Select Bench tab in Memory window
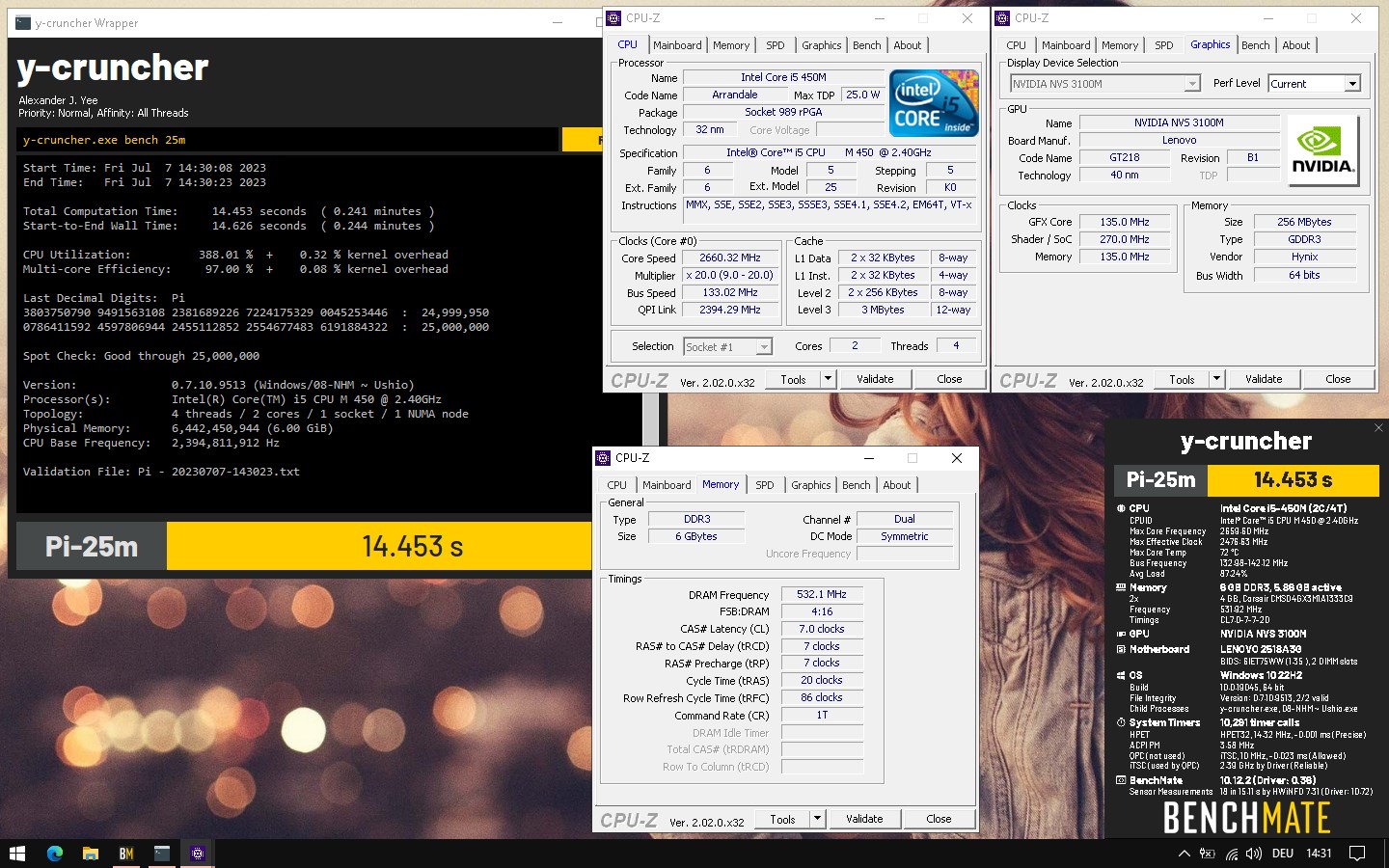The height and width of the screenshot is (868, 1389). click(x=856, y=485)
